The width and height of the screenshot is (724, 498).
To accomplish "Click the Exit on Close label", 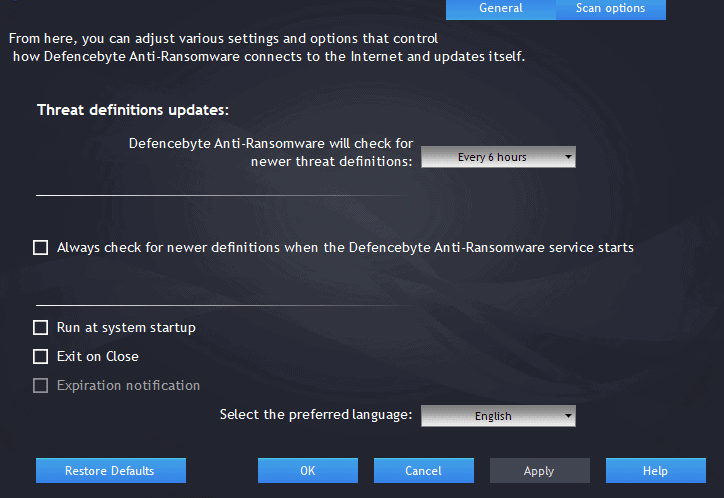I will [x=97, y=356].
